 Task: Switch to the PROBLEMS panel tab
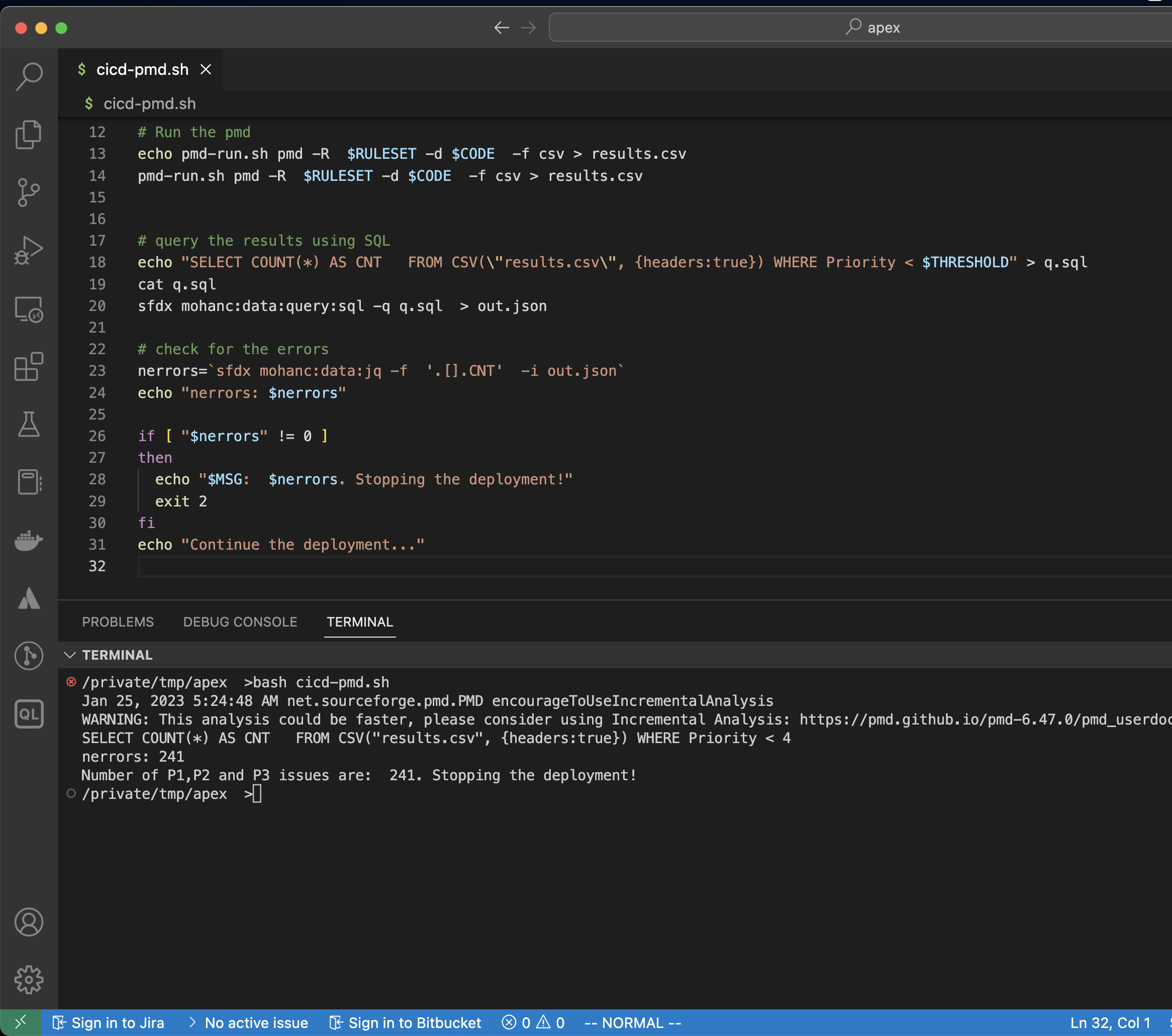[x=118, y=622]
